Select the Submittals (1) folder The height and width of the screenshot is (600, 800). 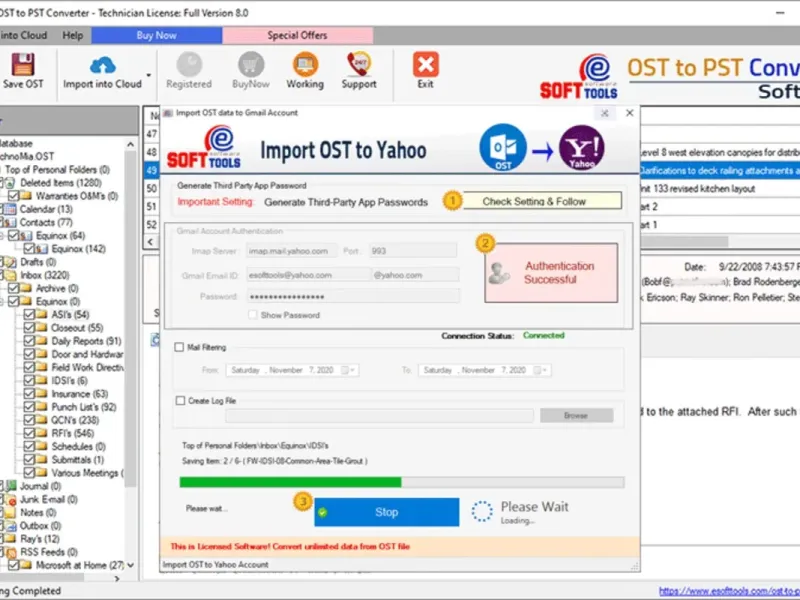[x=78, y=460]
